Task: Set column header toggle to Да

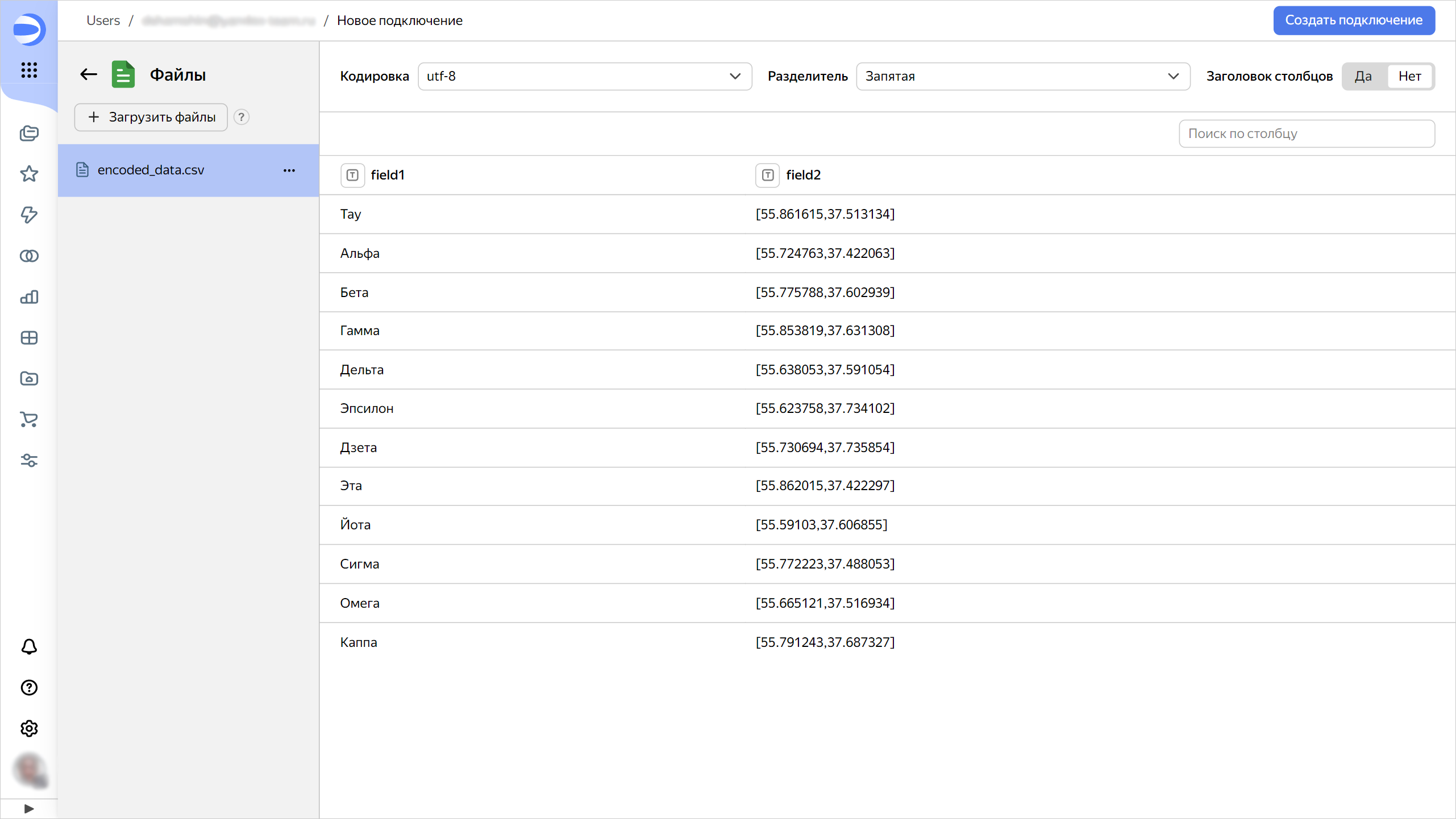Action: coord(1363,76)
